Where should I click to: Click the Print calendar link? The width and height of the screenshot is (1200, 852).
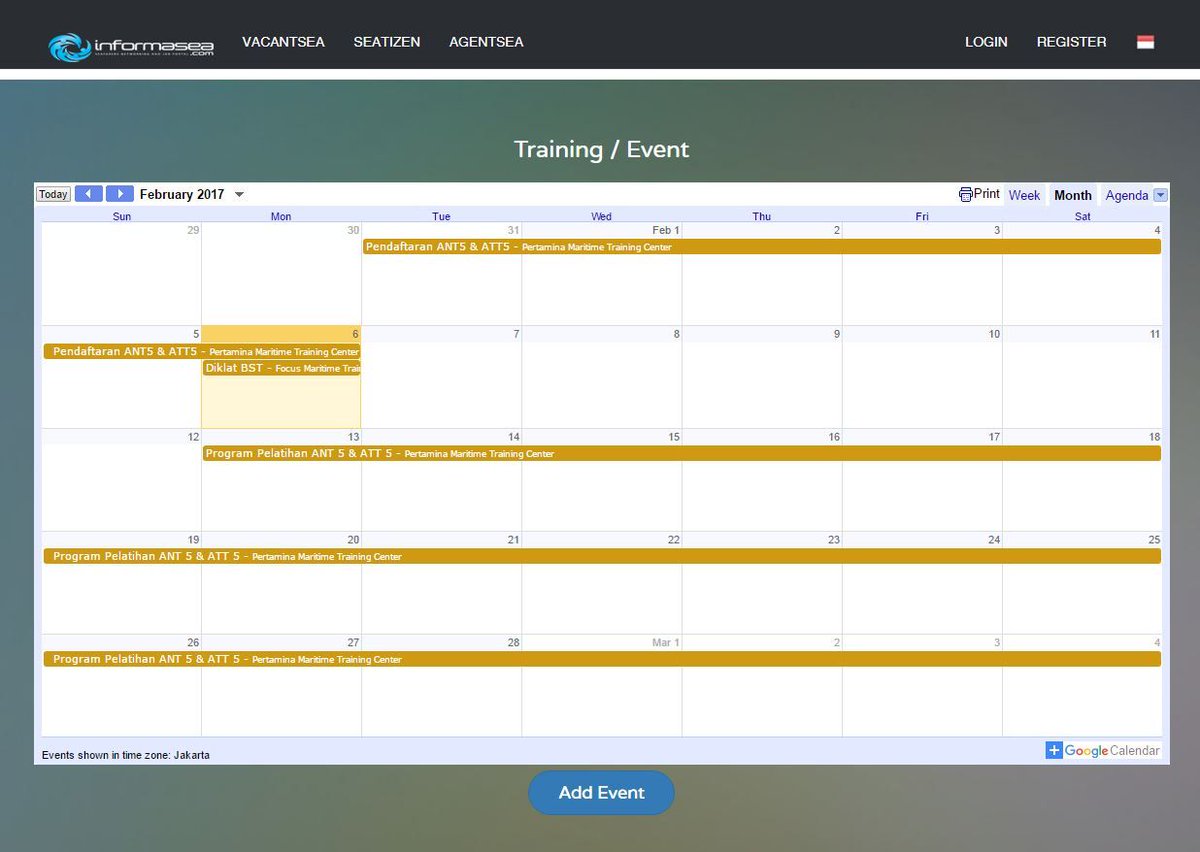(x=979, y=194)
